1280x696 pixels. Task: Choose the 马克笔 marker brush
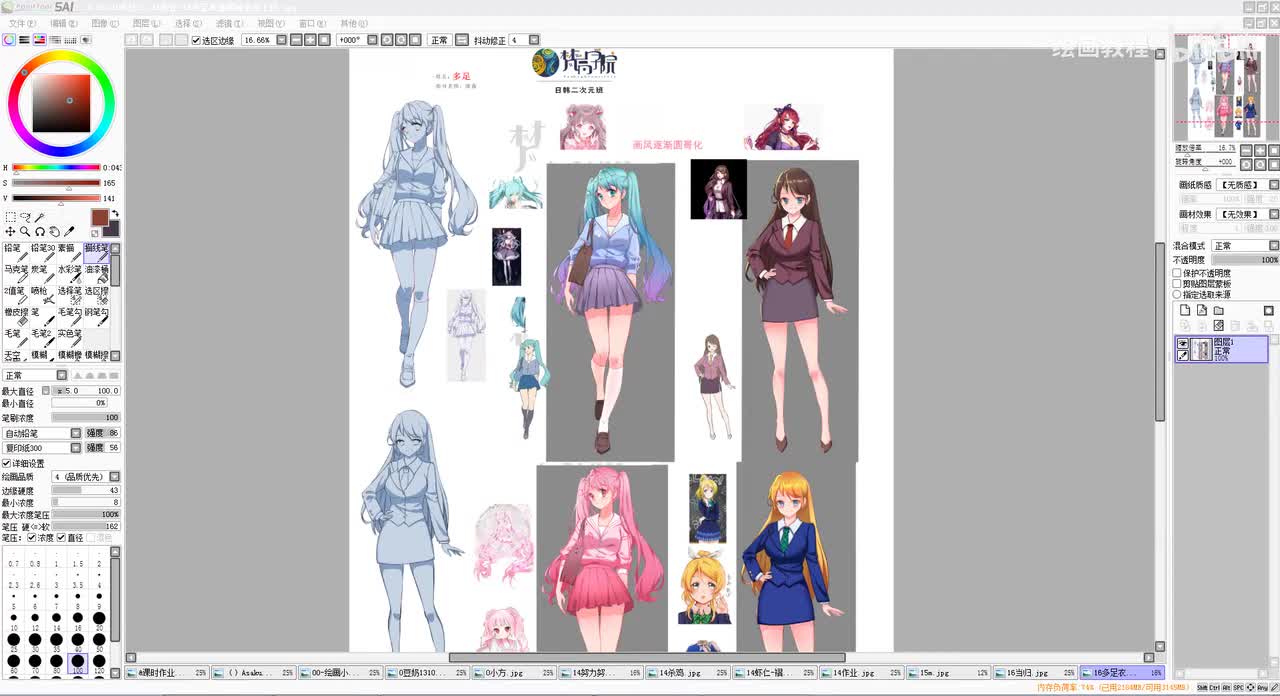pos(15,274)
